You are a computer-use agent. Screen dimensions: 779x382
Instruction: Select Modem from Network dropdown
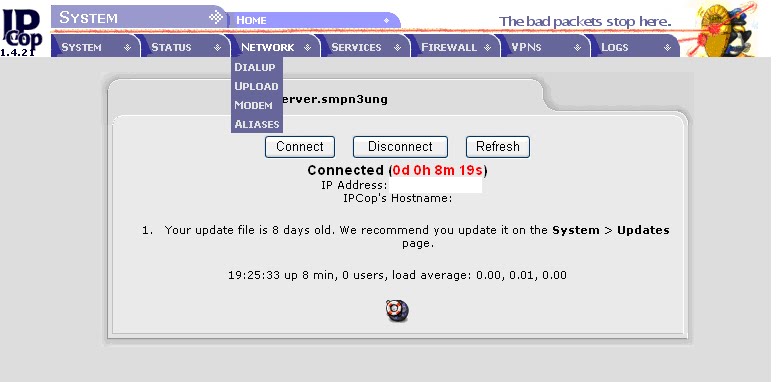253,105
